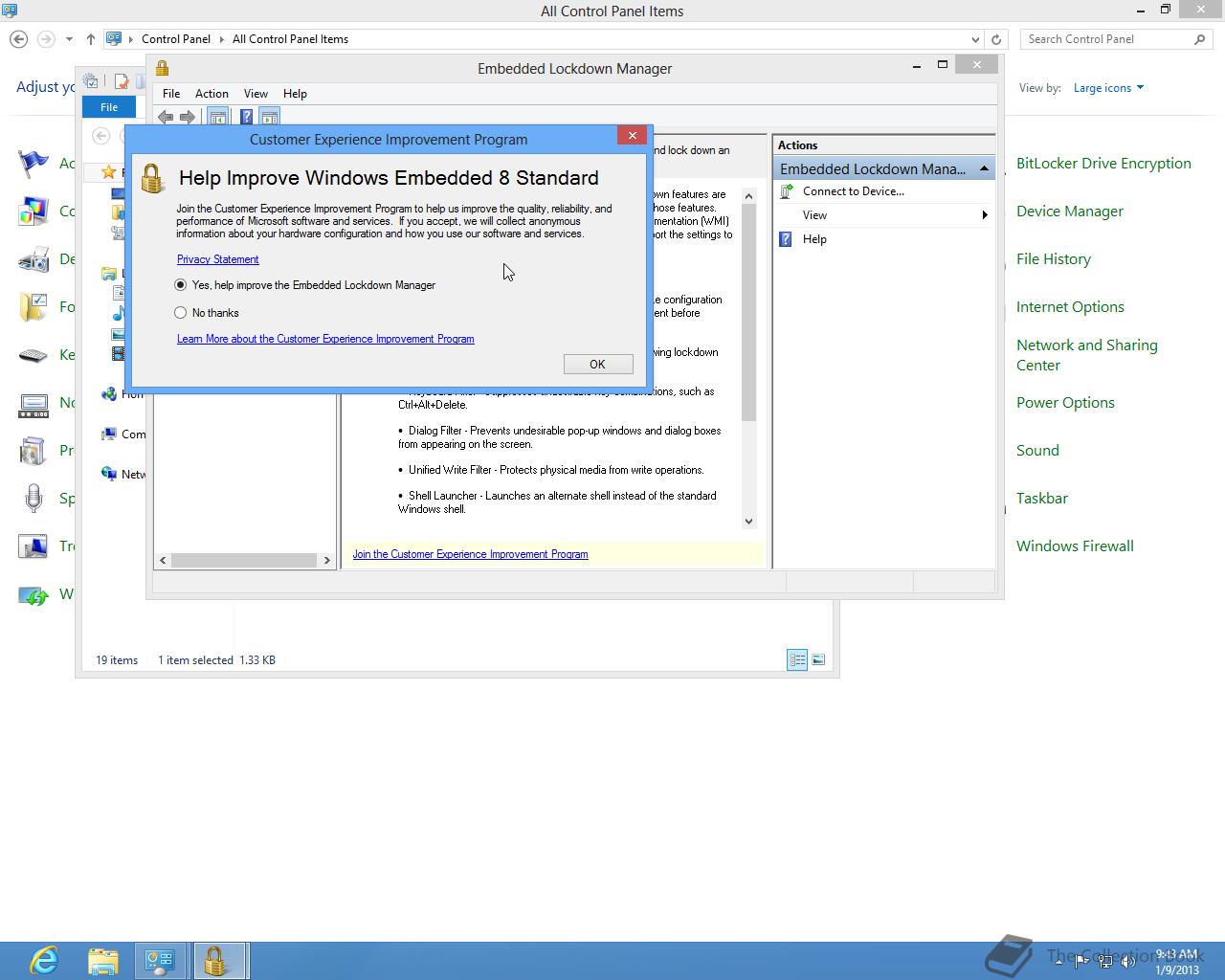Open the File menu in Embedded Lockdown Manager

click(x=171, y=94)
